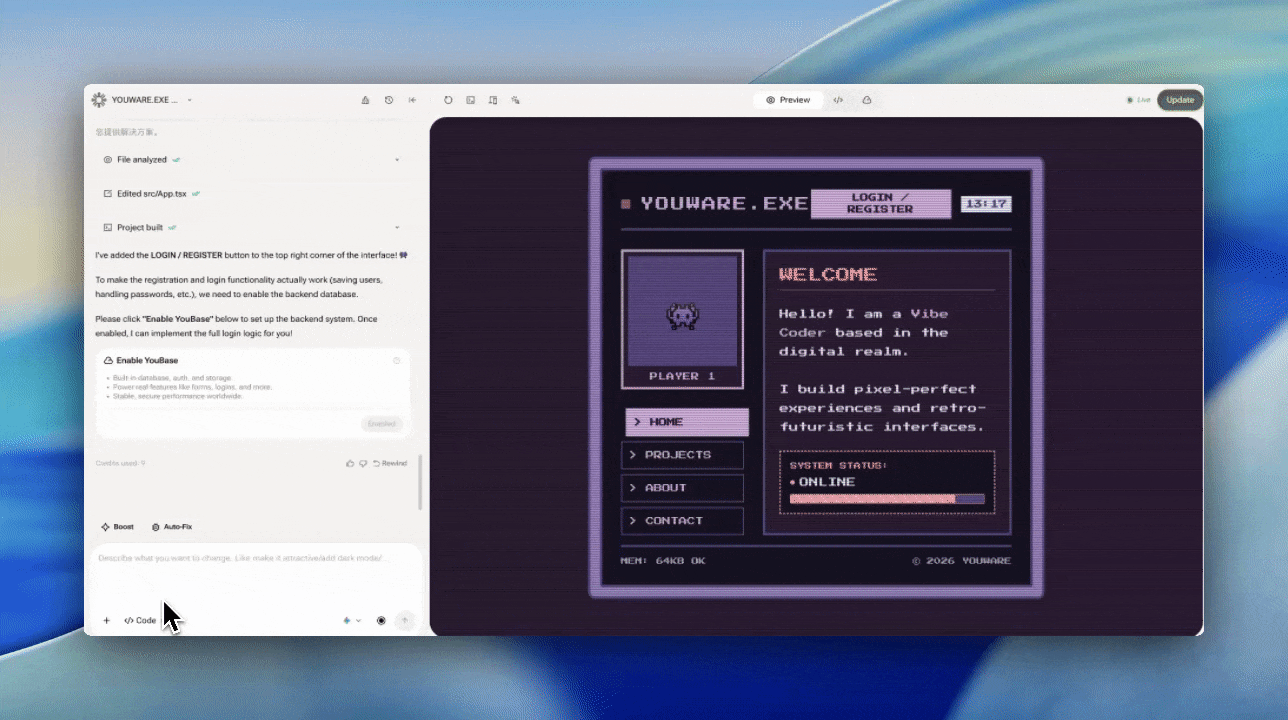Click the Rewind button
The width and height of the screenshot is (1288, 720).
390,463
